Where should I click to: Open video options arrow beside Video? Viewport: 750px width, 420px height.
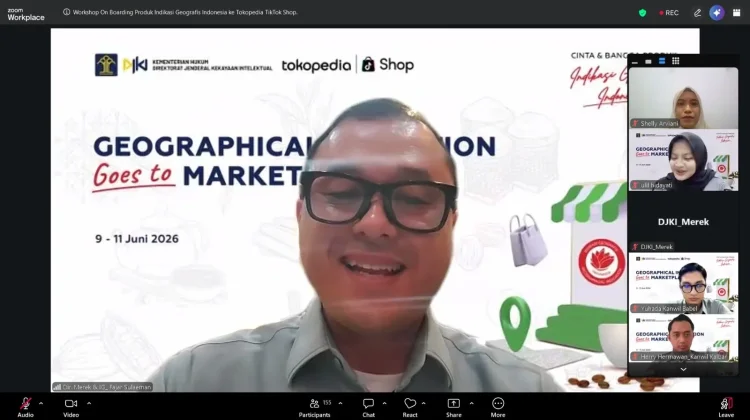point(89,403)
